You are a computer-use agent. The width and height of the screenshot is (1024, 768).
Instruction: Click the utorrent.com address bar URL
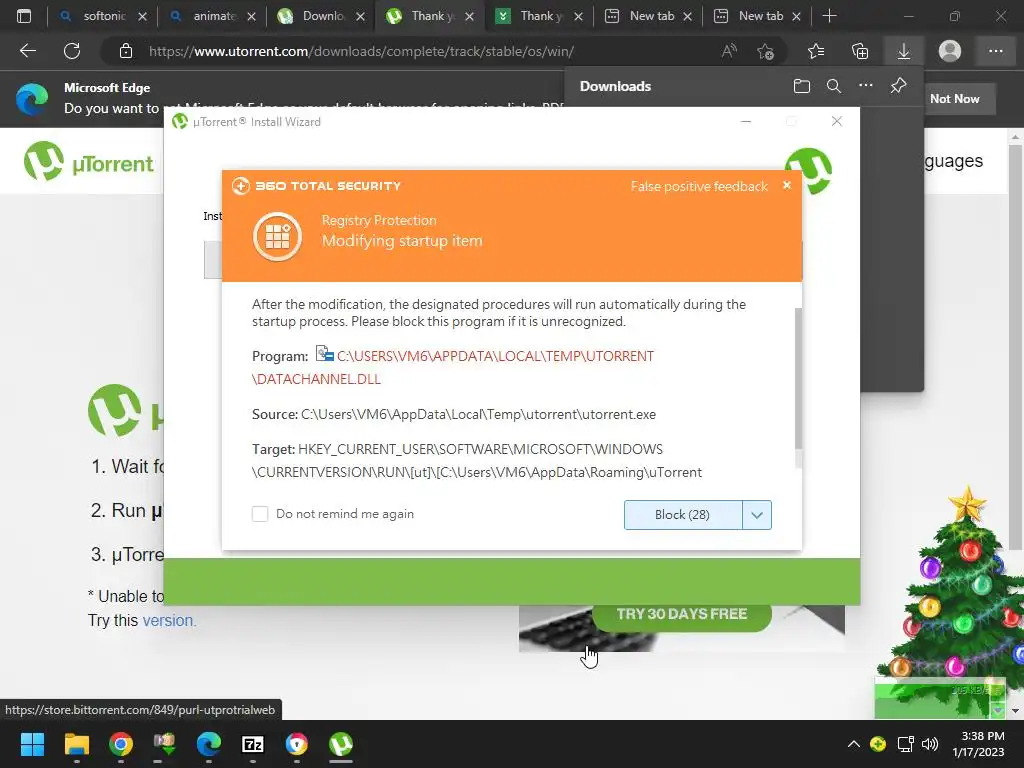(x=361, y=51)
